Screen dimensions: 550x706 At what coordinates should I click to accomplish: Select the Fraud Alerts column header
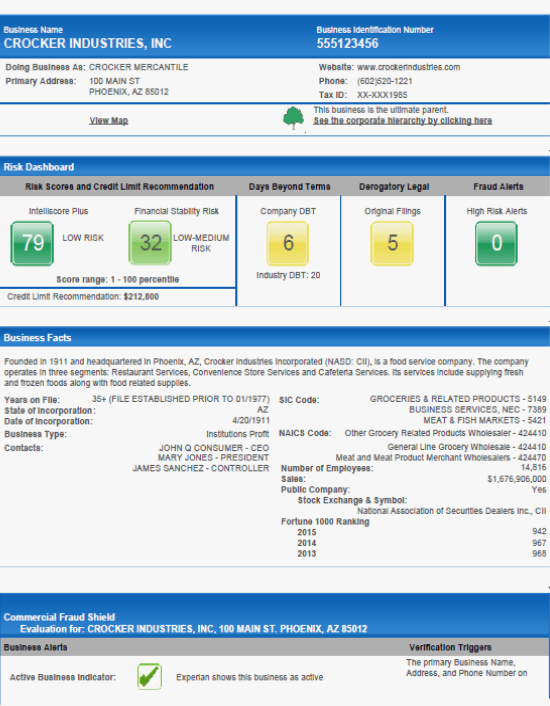(498, 187)
